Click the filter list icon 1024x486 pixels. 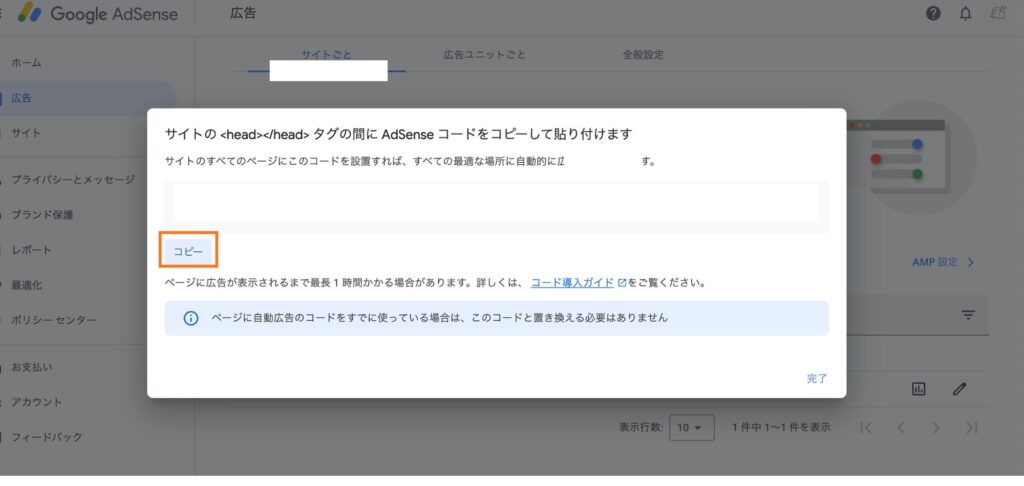pyautogui.click(x=968, y=315)
